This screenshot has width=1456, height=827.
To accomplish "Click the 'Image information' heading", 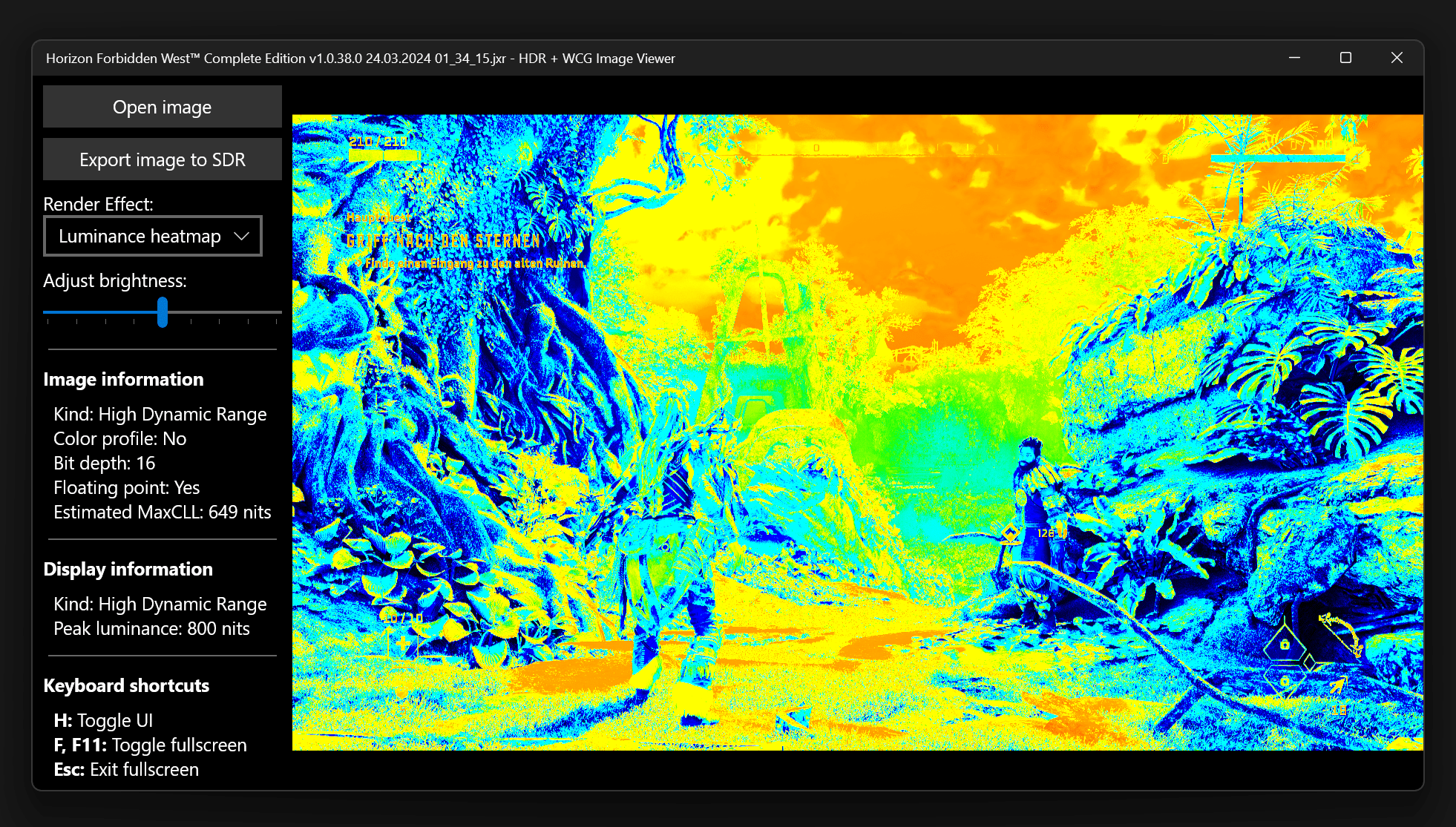I will [x=123, y=379].
